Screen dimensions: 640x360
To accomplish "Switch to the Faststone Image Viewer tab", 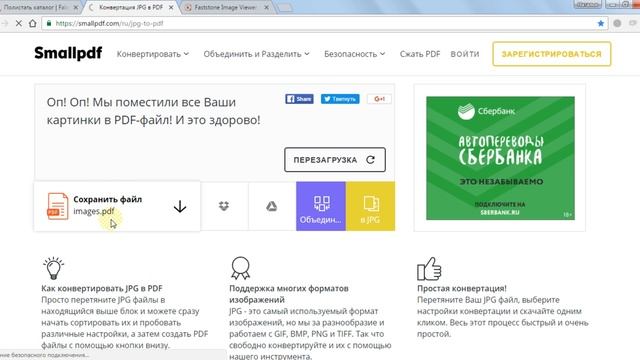I will (x=225, y=7).
